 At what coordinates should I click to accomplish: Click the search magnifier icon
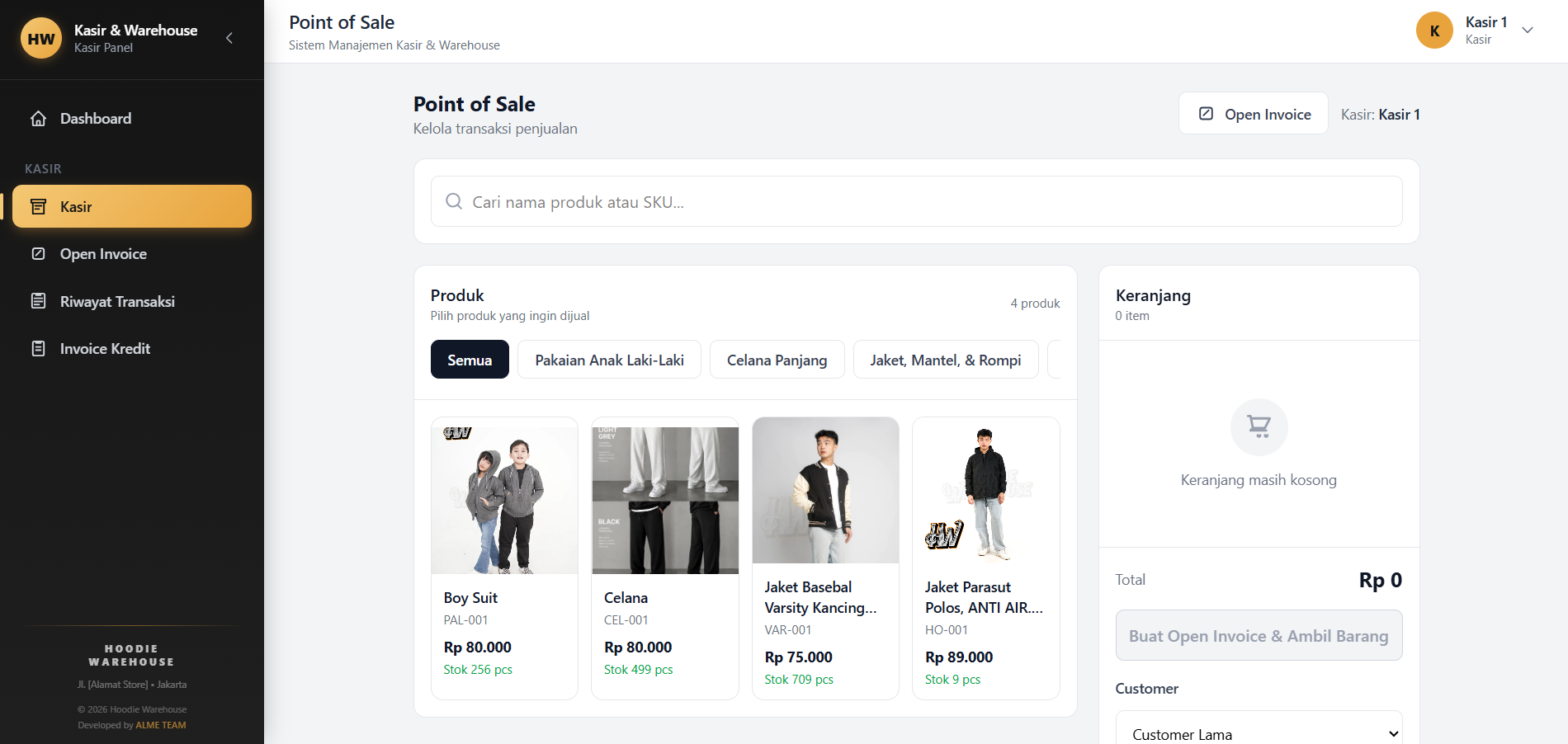454,201
